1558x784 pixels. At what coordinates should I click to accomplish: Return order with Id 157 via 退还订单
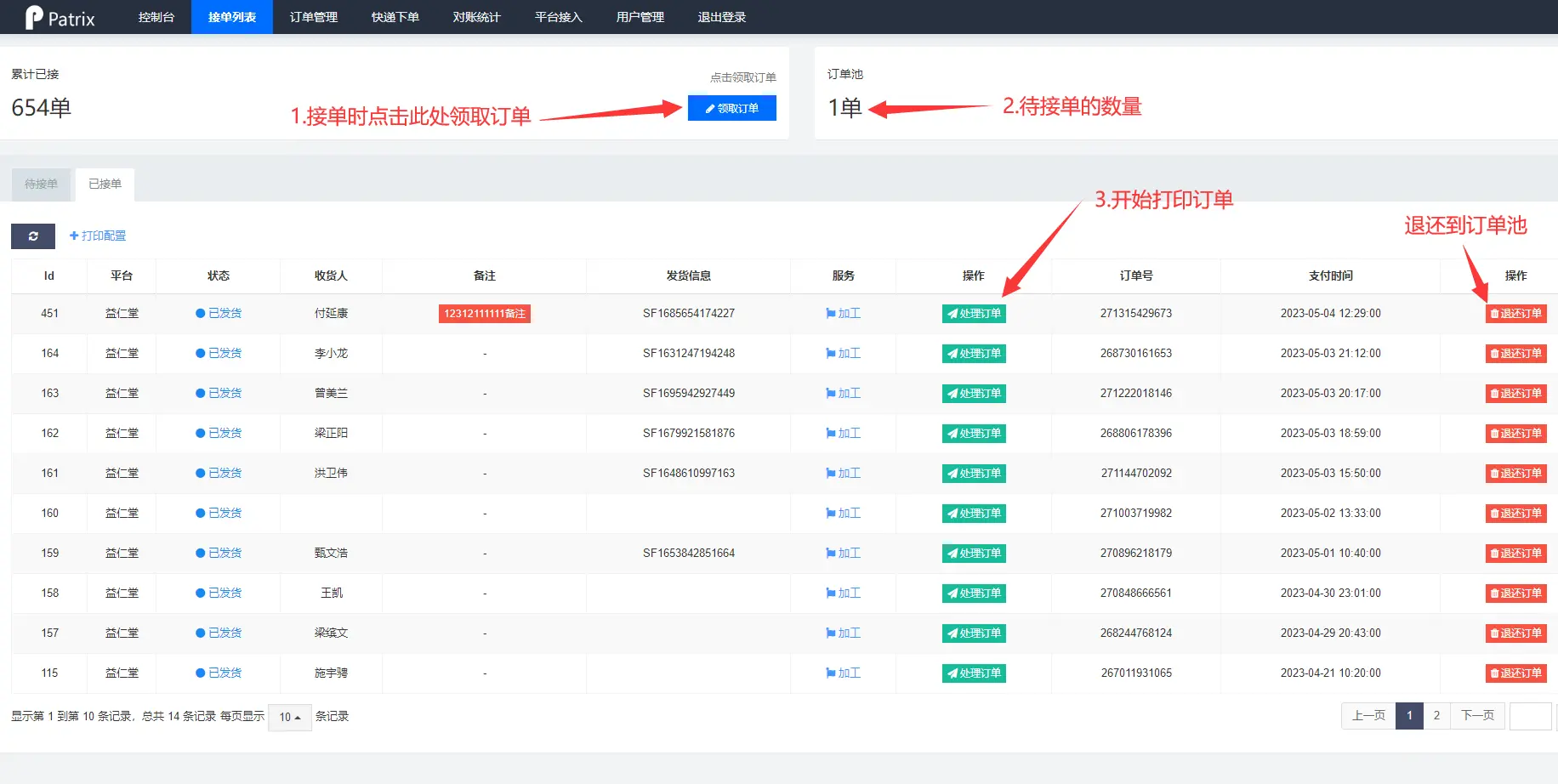[x=1516, y=633]
